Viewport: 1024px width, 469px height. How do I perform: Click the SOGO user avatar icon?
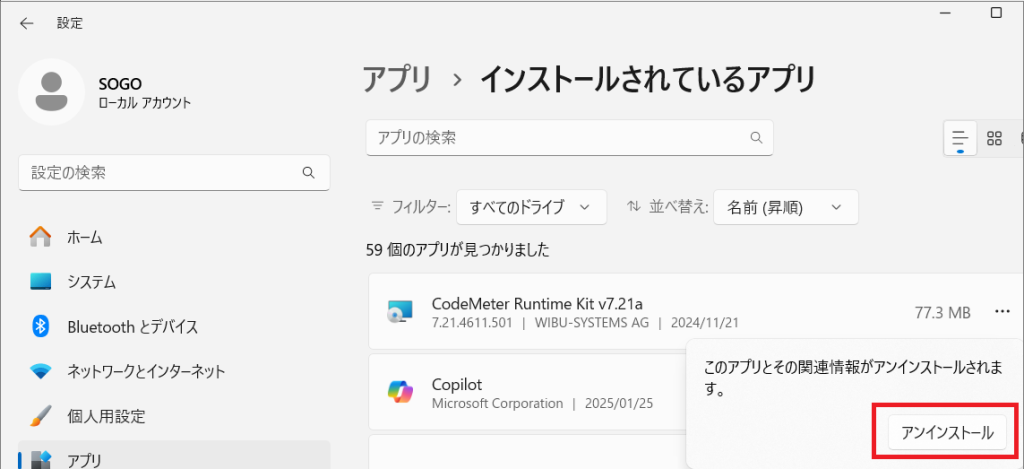pyautogui.click(x=51, y=91)
